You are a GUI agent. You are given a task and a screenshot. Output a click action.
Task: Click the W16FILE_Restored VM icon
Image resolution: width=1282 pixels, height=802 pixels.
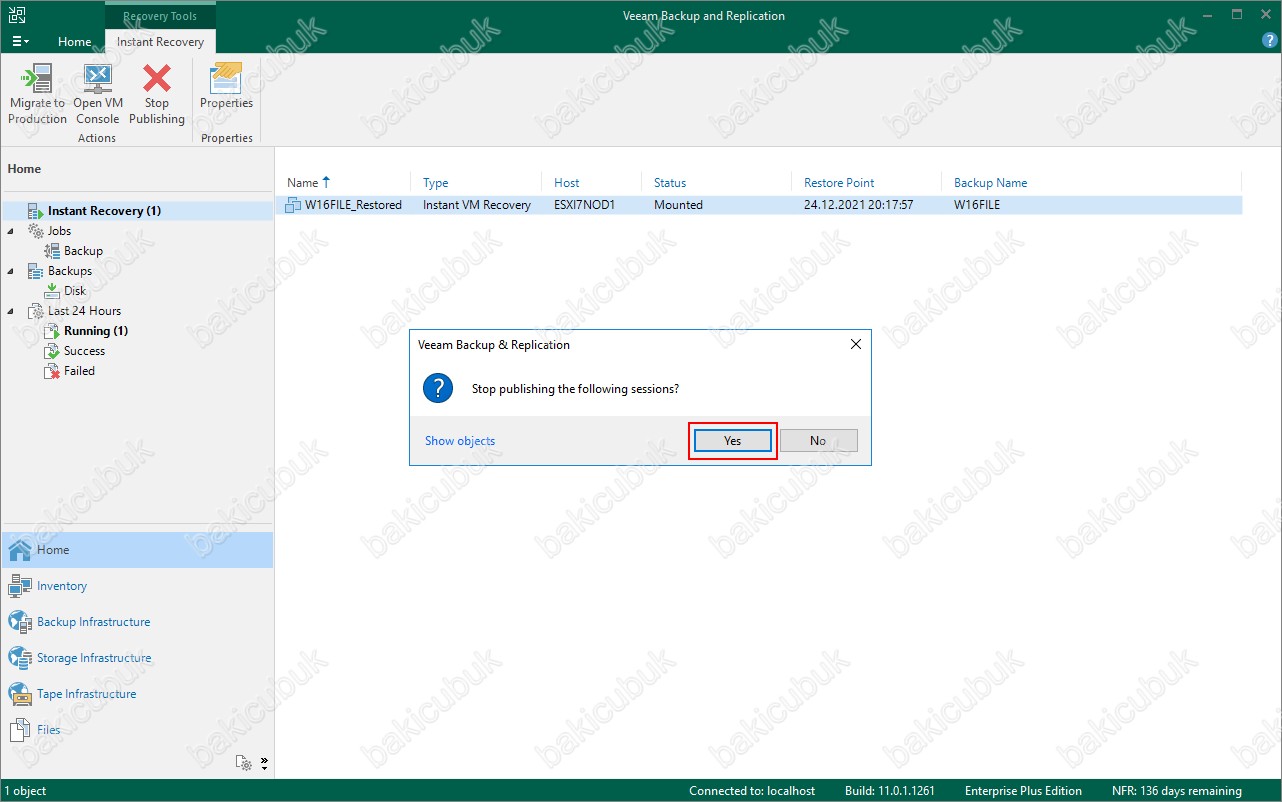293,205
